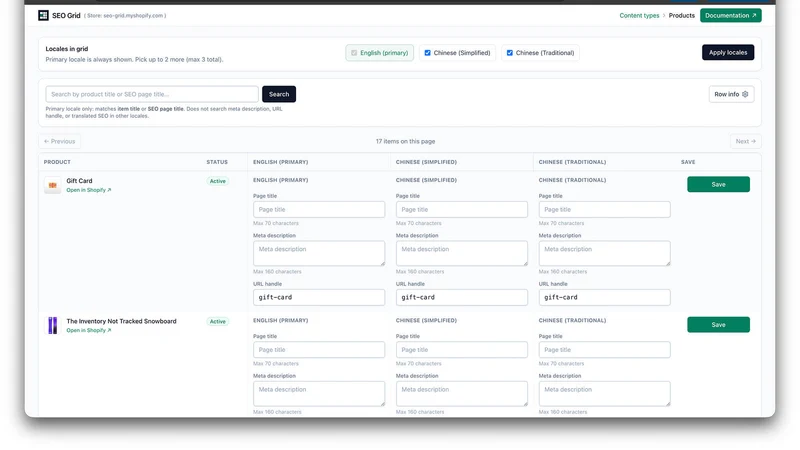
Task: Toggle the English (primary) checkbox
Action: [x=354, y=53]
